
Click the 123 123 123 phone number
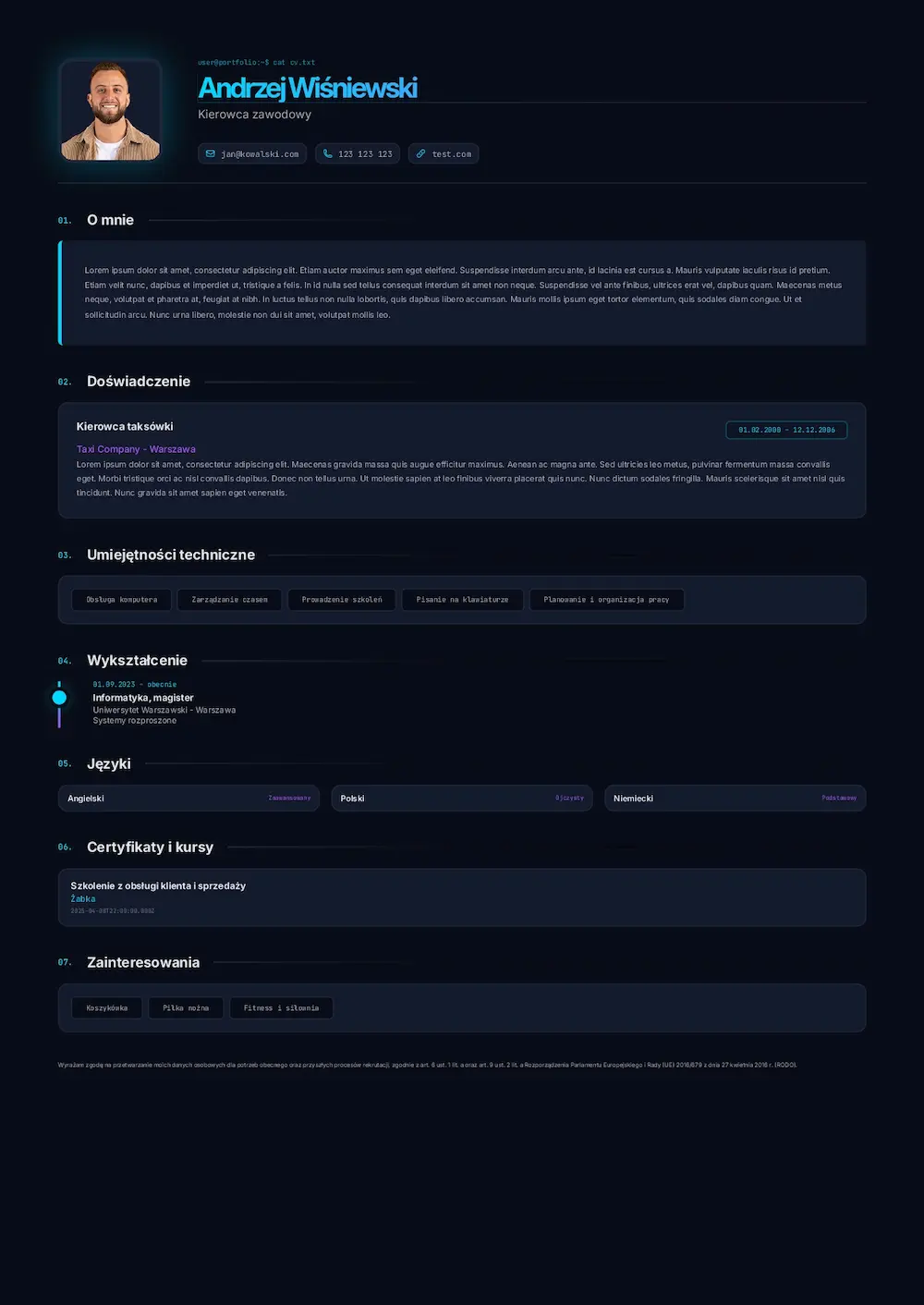tap(365, 154)
